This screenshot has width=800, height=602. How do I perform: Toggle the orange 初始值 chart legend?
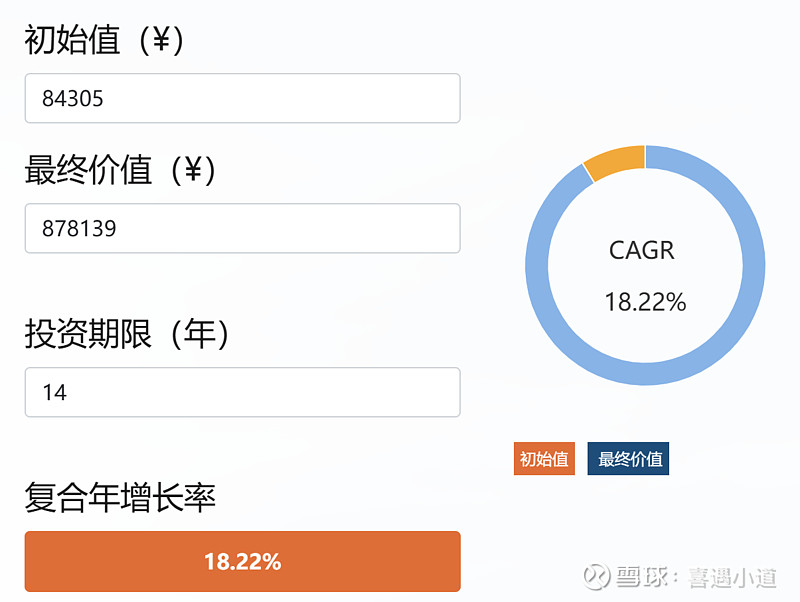pyautogui.click(x=544, y=459)
